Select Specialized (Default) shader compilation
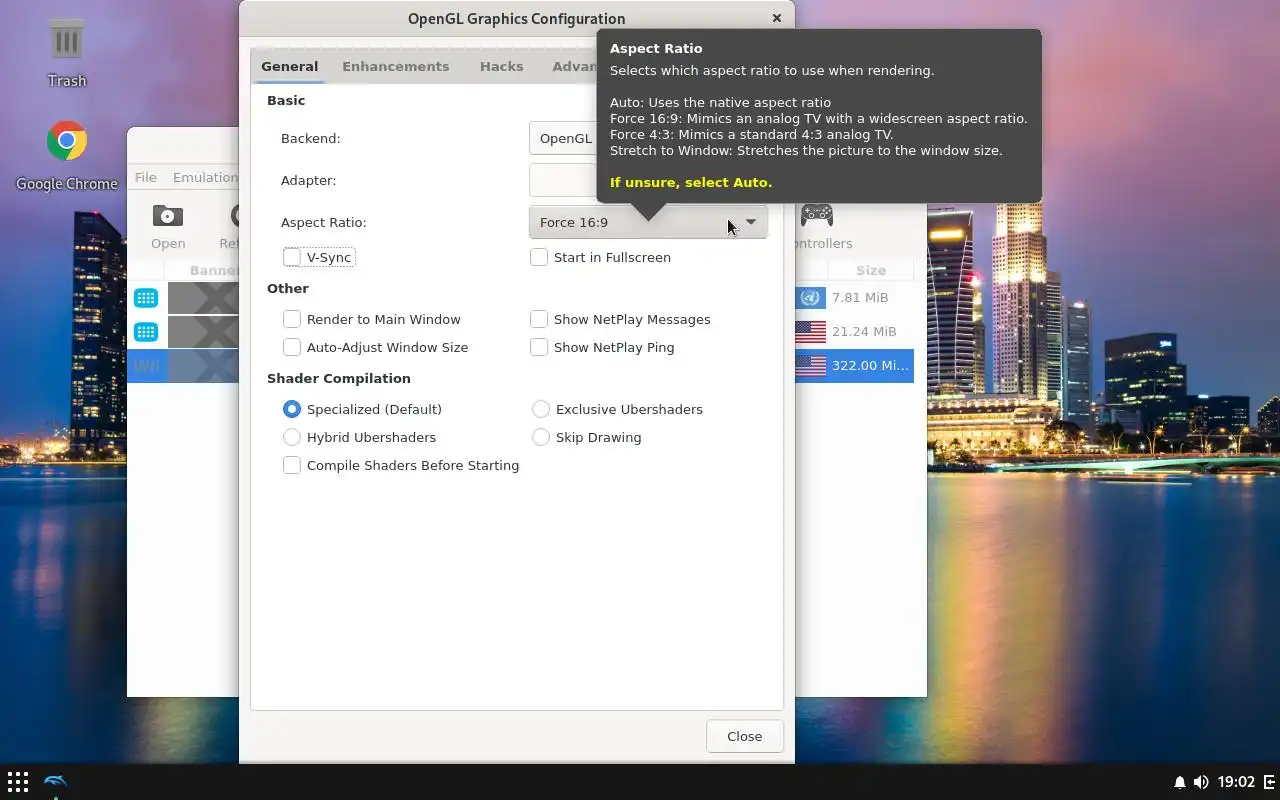Viewport: 1280px width, 800px height. point(292,409)
